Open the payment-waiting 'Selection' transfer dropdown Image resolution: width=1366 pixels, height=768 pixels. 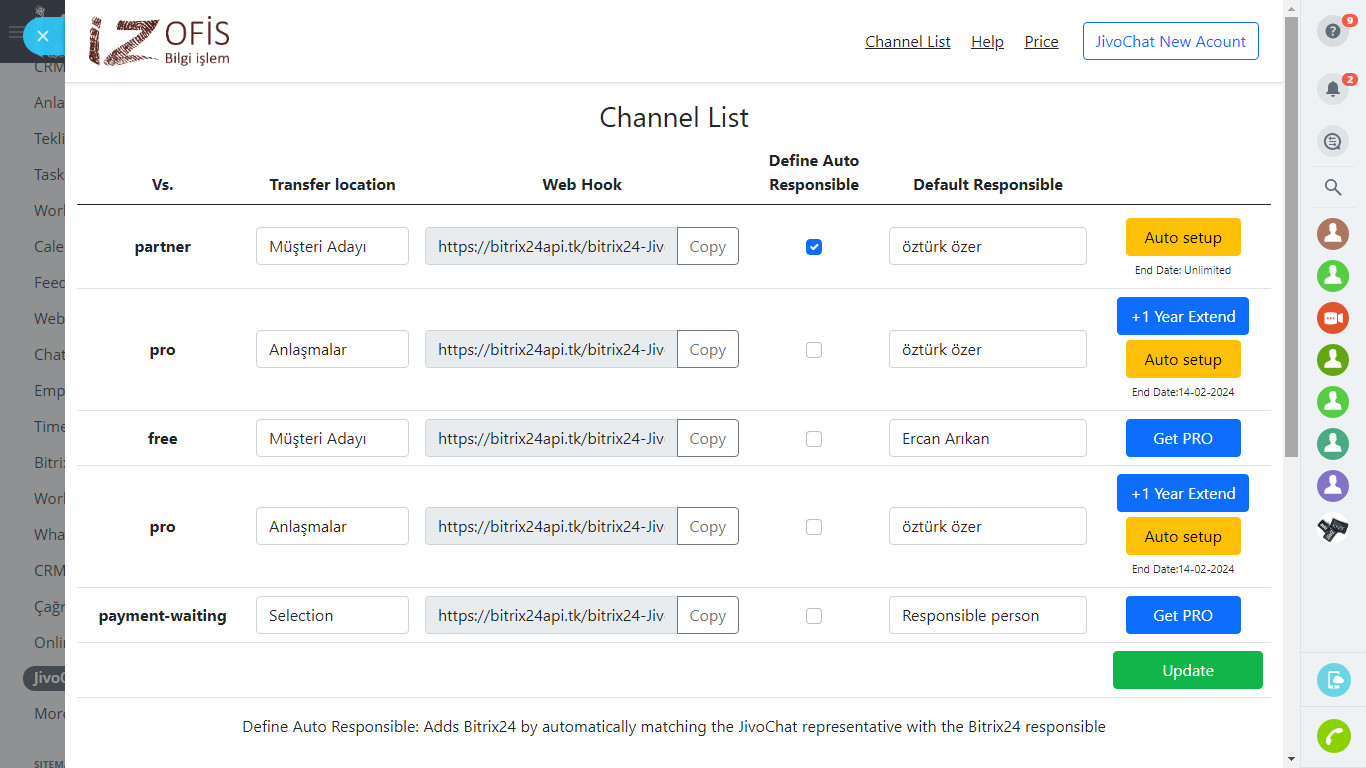332,616
